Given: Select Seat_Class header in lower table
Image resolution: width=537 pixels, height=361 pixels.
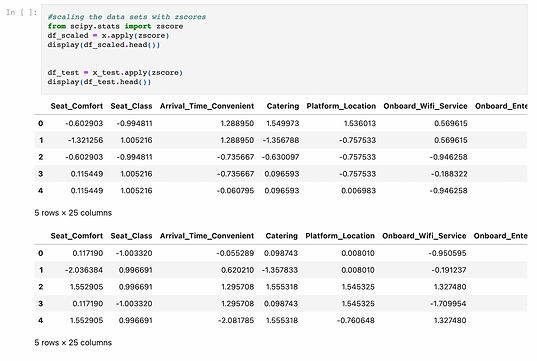Looking at the screenshot, I should (x=131, y=236).
